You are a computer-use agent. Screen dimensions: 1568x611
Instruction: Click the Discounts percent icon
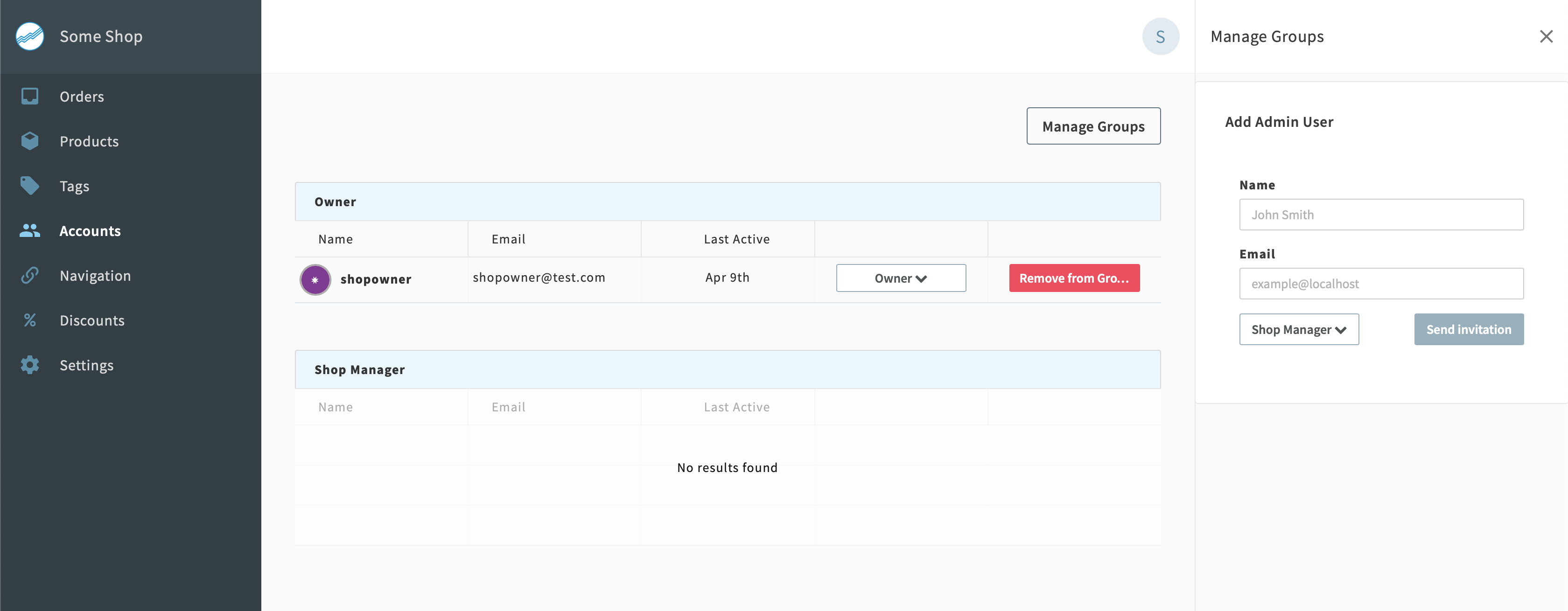click(x=30, y=320)
